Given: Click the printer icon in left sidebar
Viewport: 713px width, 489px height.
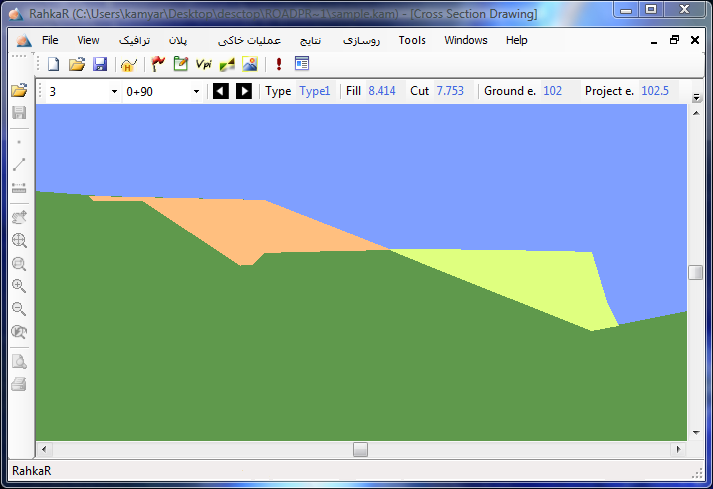Looking at the screenshot, I should point(19,384).
